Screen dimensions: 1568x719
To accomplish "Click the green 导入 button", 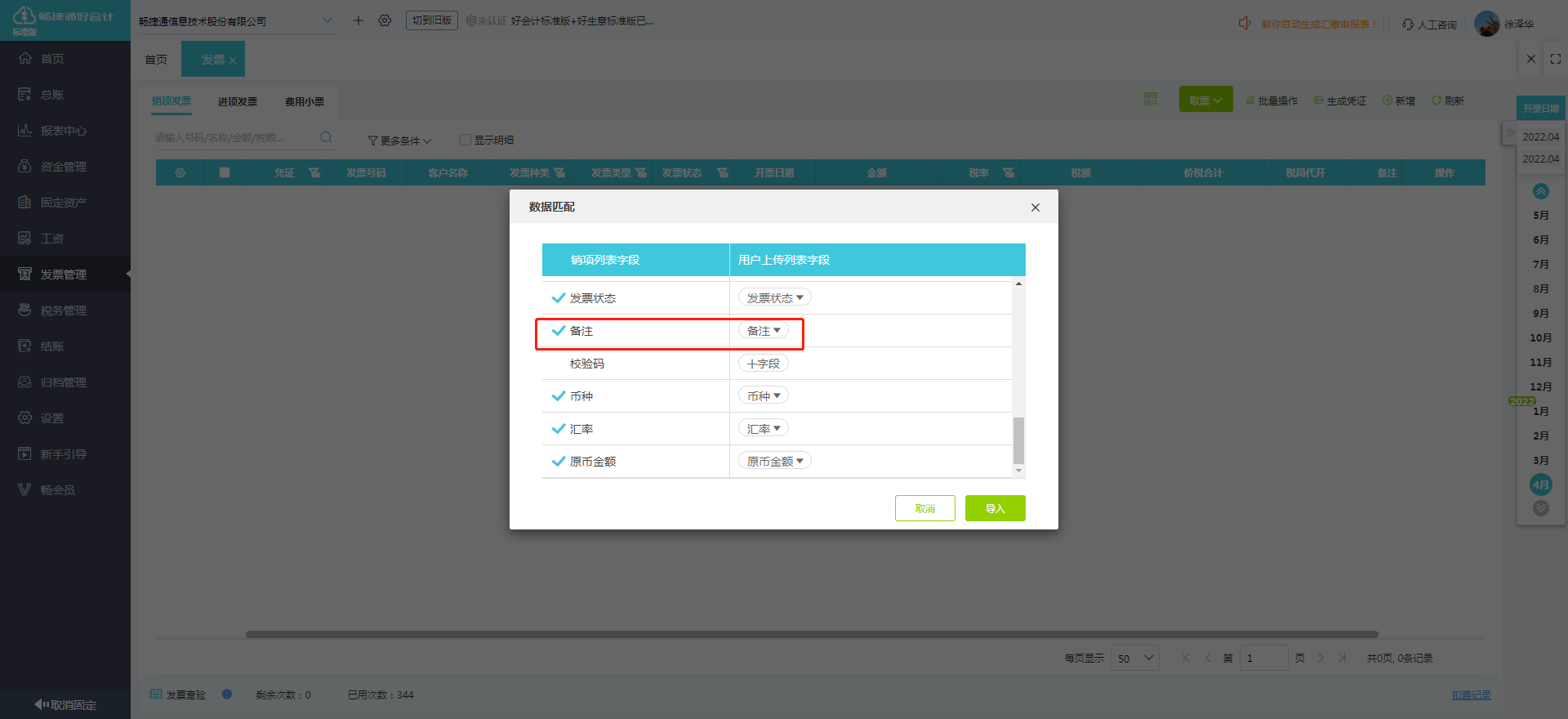I will pyautogui.click(x=995, y=508).
